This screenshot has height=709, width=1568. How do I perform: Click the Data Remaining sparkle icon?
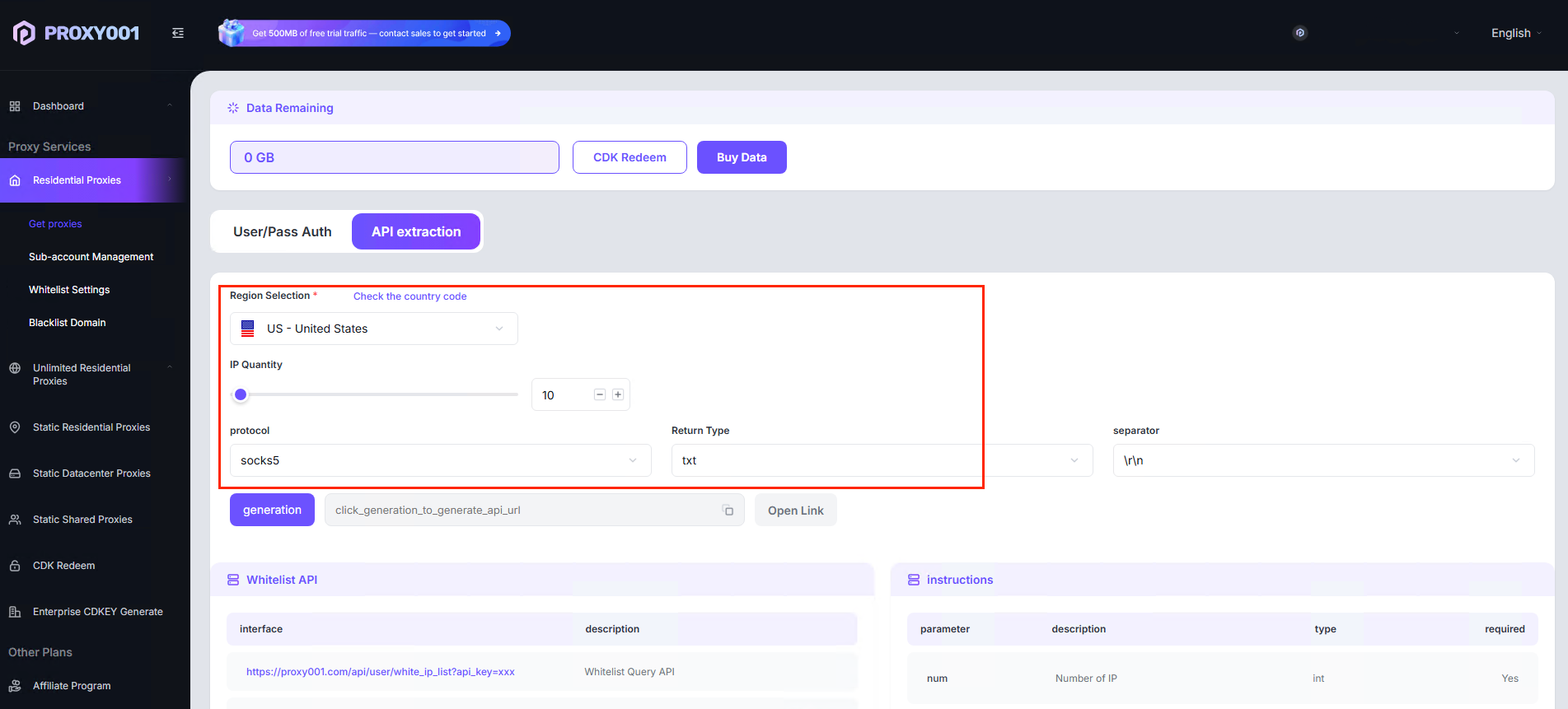tap(233, 108)
